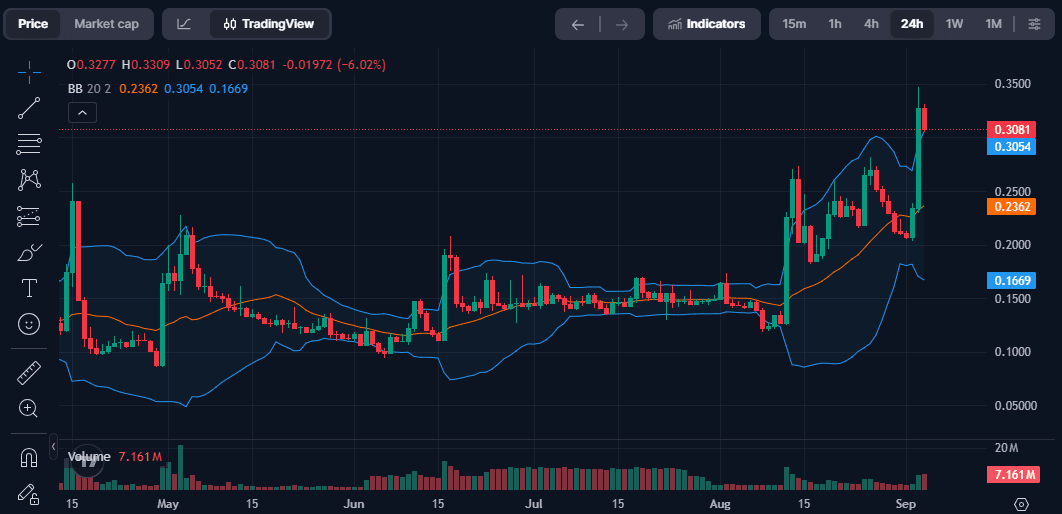Open chart settings sliders icon

coord(1034,24)
